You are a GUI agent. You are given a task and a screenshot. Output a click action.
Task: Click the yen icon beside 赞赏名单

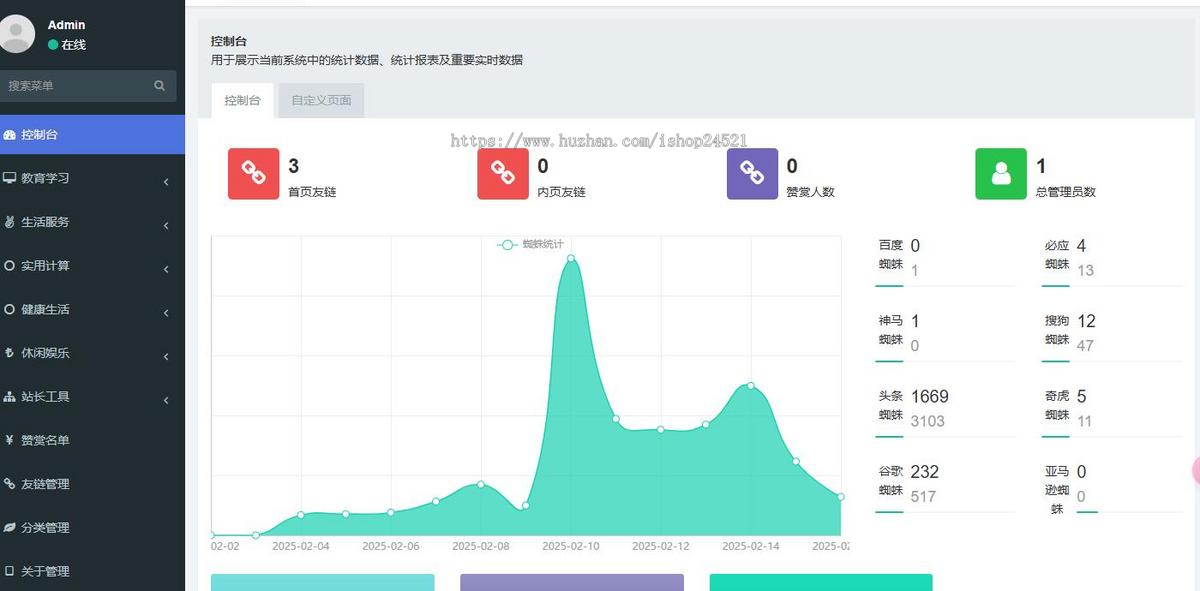point(9,440)
